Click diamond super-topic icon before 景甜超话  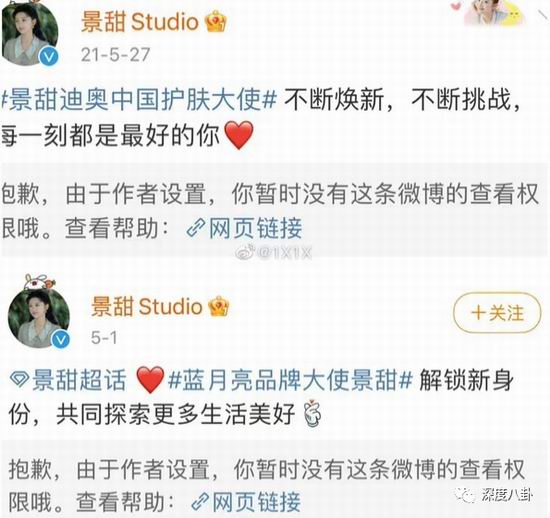[20, 380]
